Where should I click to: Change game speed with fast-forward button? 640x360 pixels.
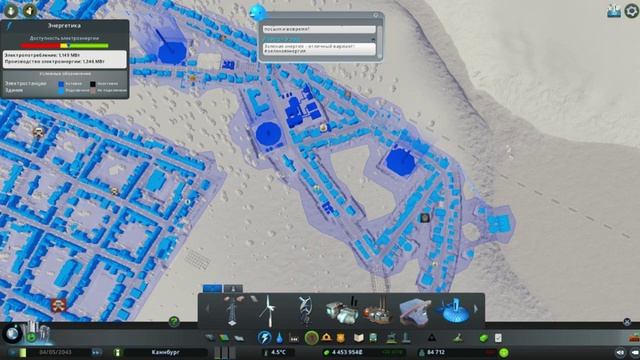96,352
